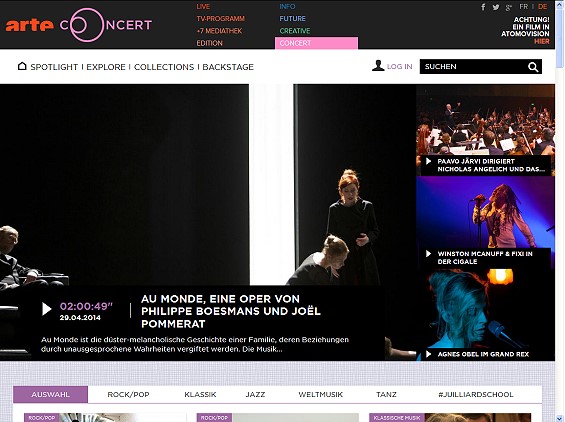The image size is (565, 422).
Task: Play the Agnes Obel Grand Rex clip
Action: coord(428,354)
